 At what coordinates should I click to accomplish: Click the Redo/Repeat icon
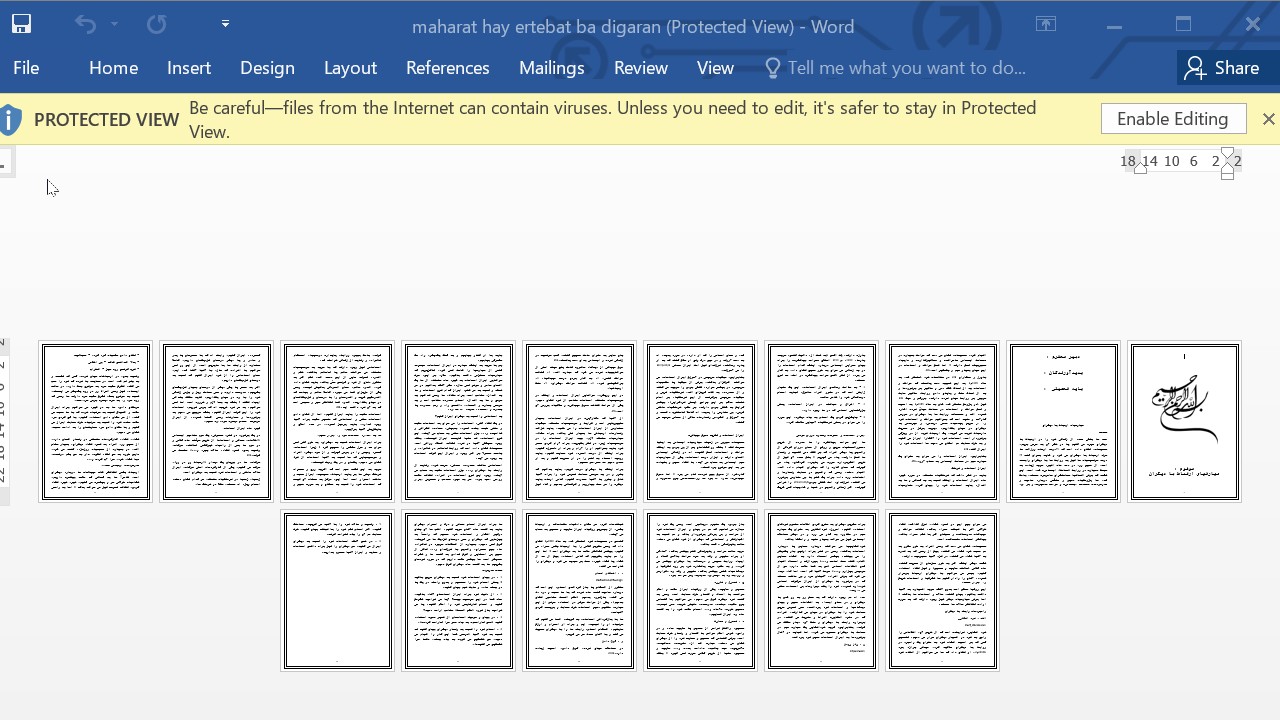click(x=157, y=24)
